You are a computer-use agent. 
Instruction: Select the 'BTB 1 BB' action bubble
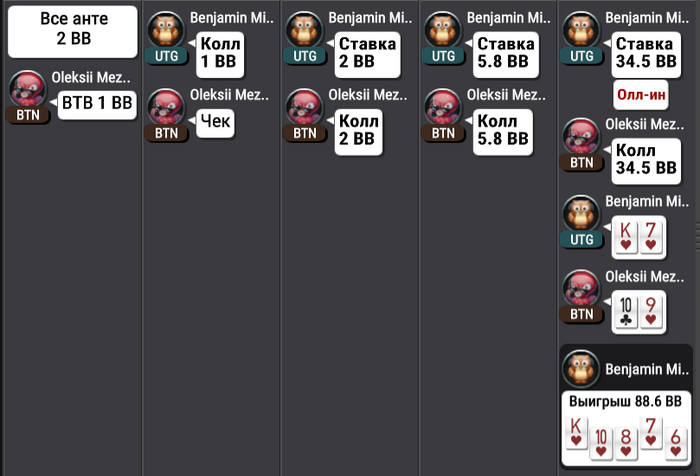pos(97,104)
